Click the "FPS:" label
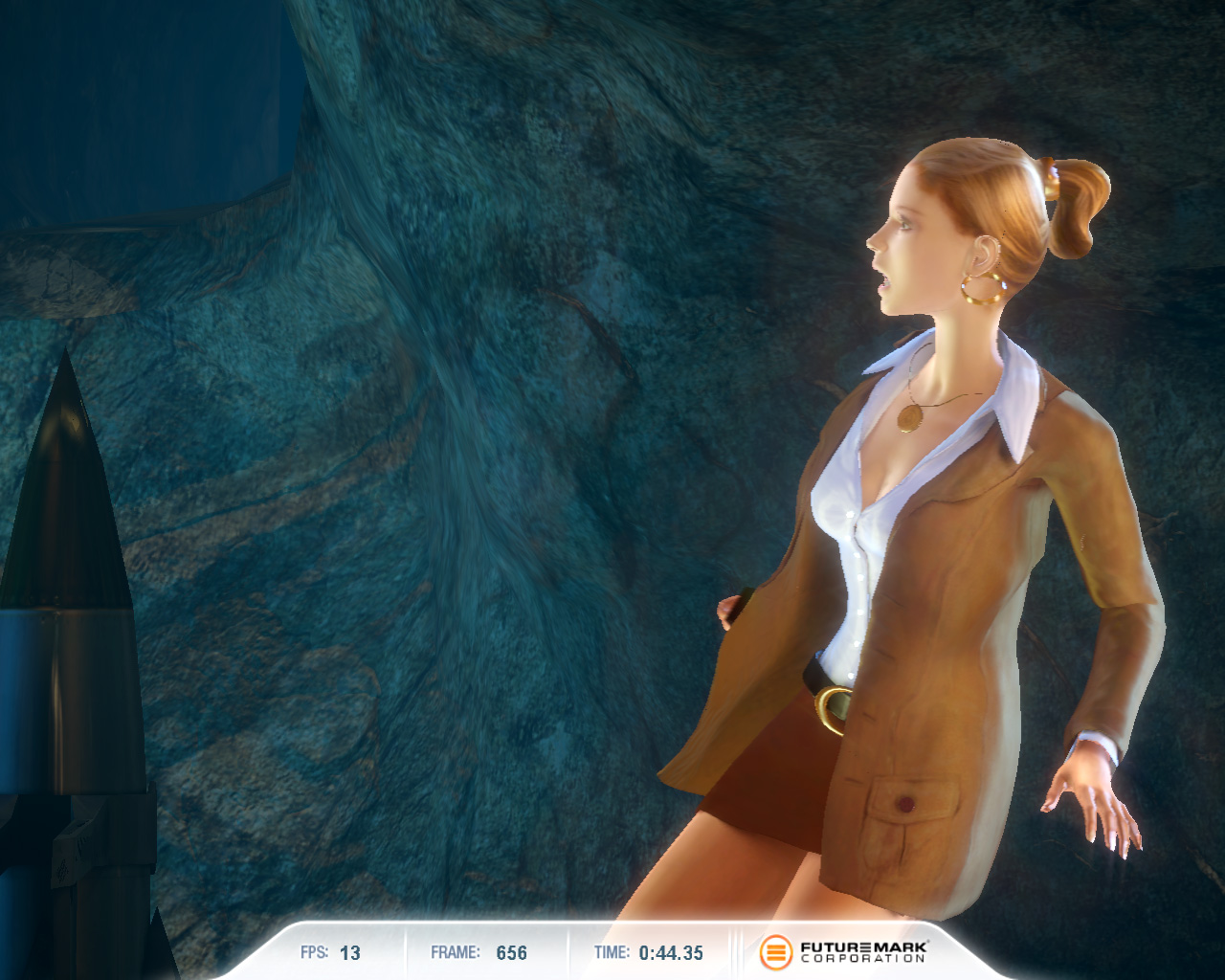 (x=314, y=953)
